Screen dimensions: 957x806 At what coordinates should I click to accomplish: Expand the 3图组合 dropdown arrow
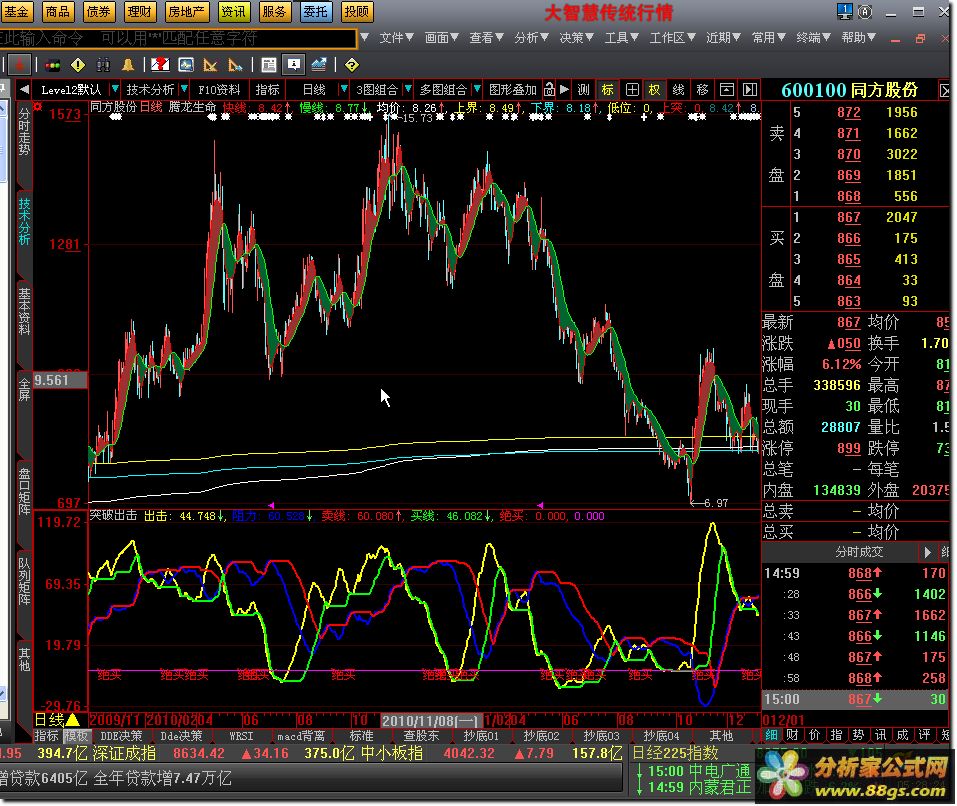[408, 90]
